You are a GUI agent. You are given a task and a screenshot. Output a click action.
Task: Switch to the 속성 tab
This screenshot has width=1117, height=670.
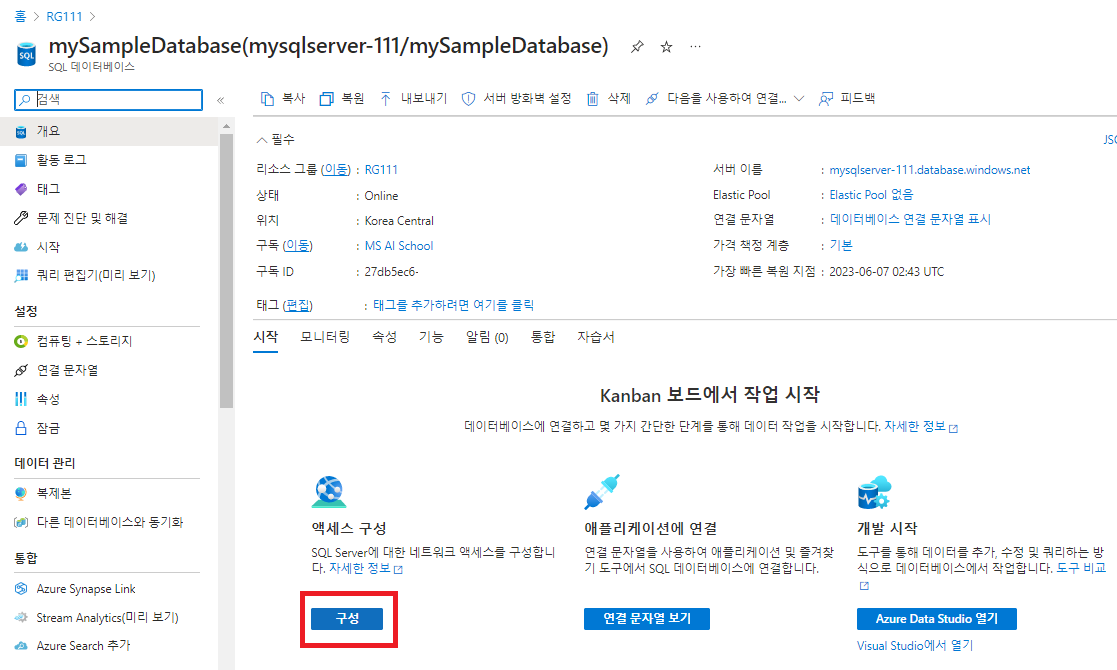click(x=385, y=337)
